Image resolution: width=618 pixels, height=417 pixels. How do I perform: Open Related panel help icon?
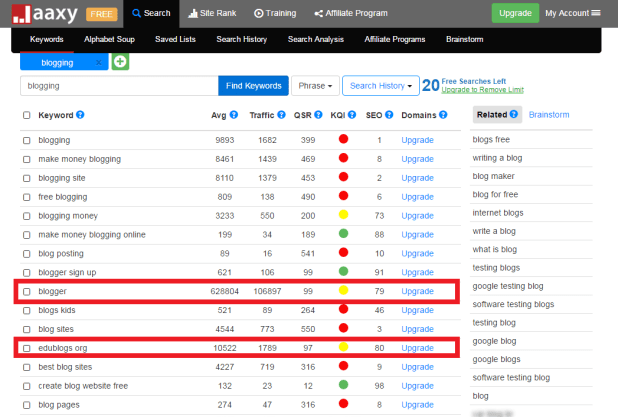(514, 114)
